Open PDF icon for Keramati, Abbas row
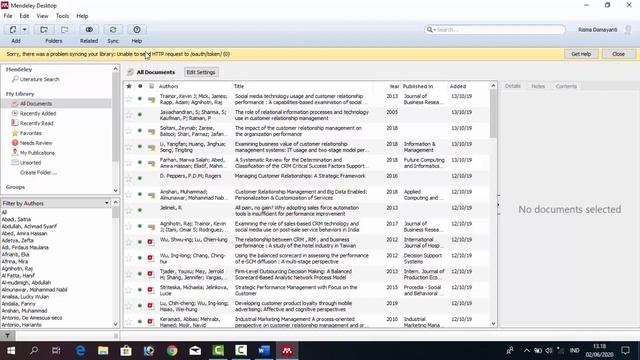 [150, 322]
